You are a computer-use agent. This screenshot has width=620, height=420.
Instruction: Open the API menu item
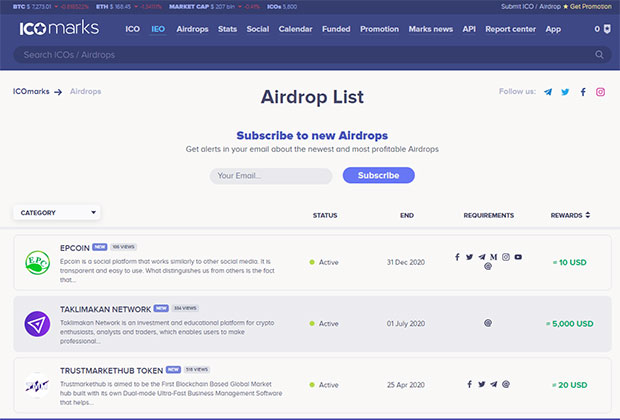[469, 29]
